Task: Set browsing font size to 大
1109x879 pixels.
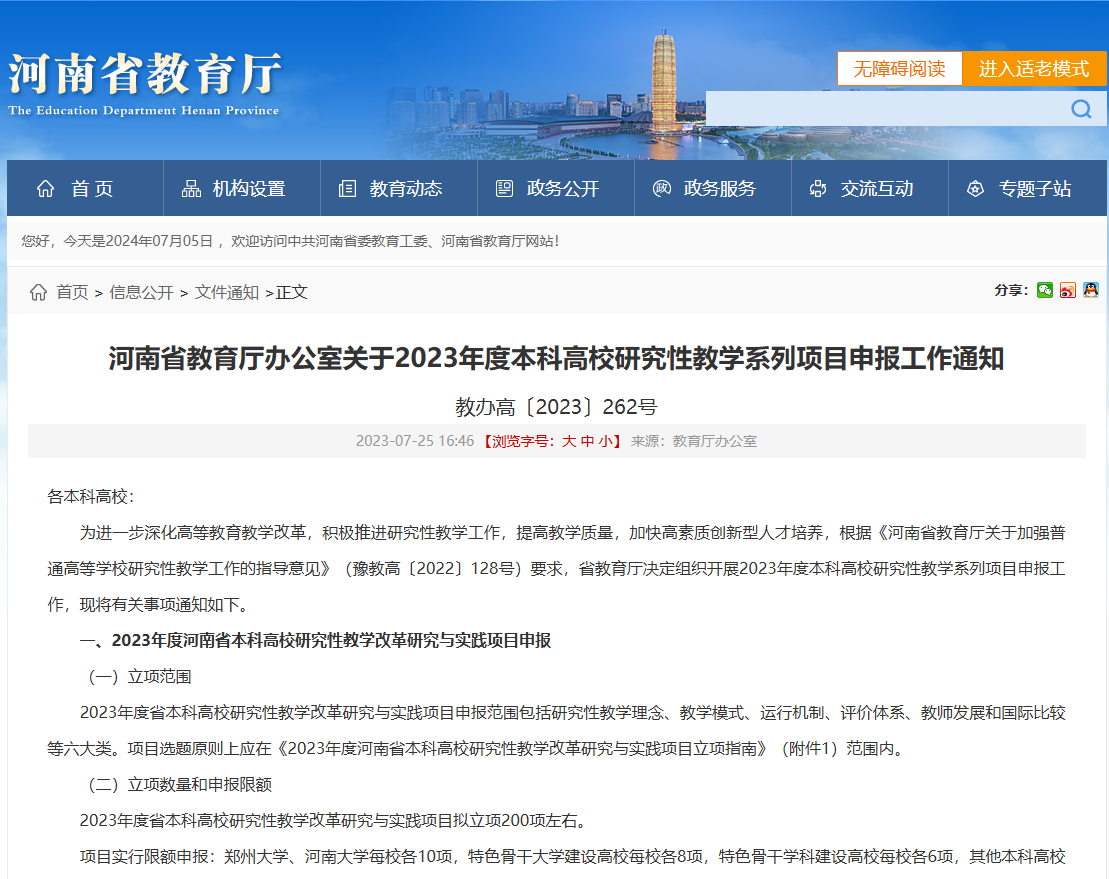Action: click(569, 441)
